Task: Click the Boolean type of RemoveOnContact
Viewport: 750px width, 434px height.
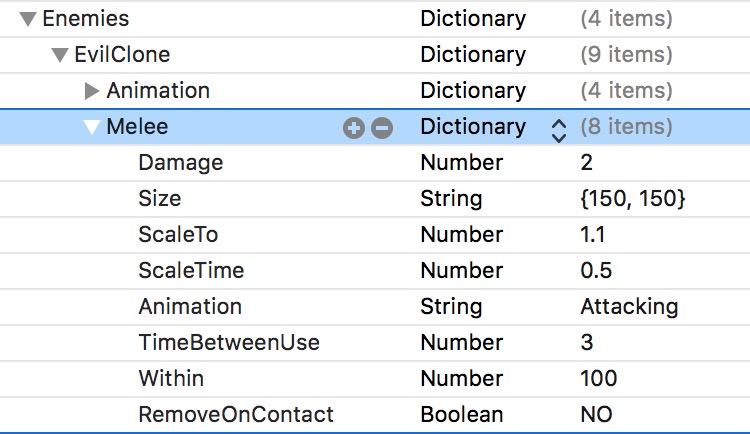Action: click(461, 415)
